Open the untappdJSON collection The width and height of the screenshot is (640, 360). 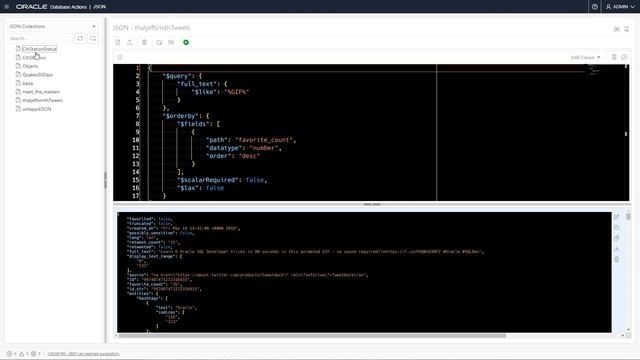[x=37, y=109]
